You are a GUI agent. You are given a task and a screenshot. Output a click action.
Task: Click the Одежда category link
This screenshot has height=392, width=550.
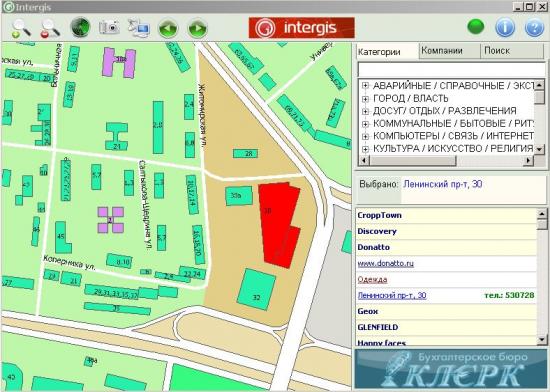point(372,279)
